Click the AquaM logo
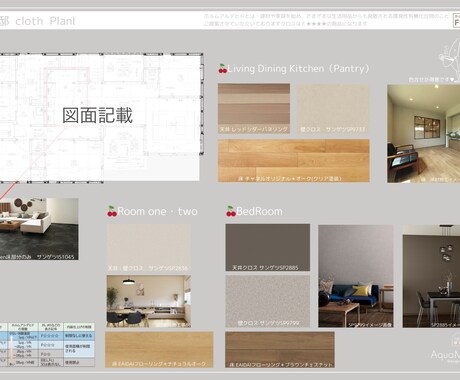Image resolution: width=460 pixels, height=380 pixels. pos(445,349)
